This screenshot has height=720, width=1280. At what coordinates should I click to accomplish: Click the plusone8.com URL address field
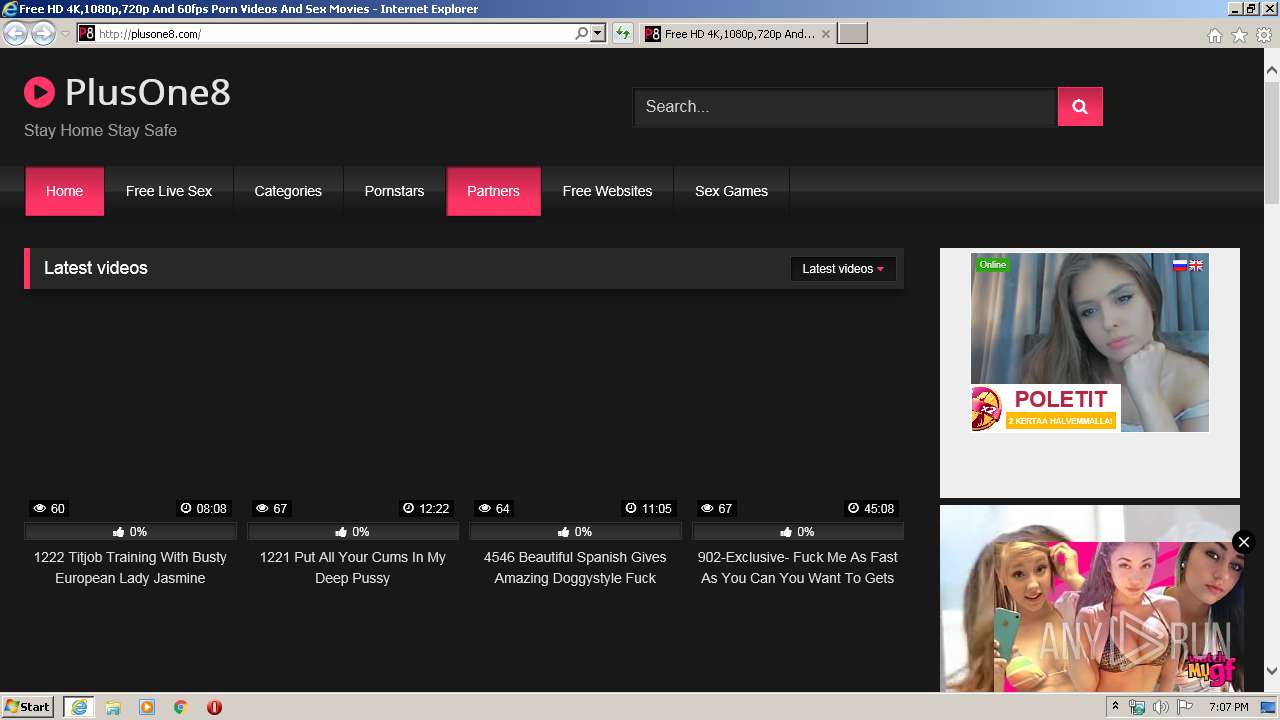335,33
